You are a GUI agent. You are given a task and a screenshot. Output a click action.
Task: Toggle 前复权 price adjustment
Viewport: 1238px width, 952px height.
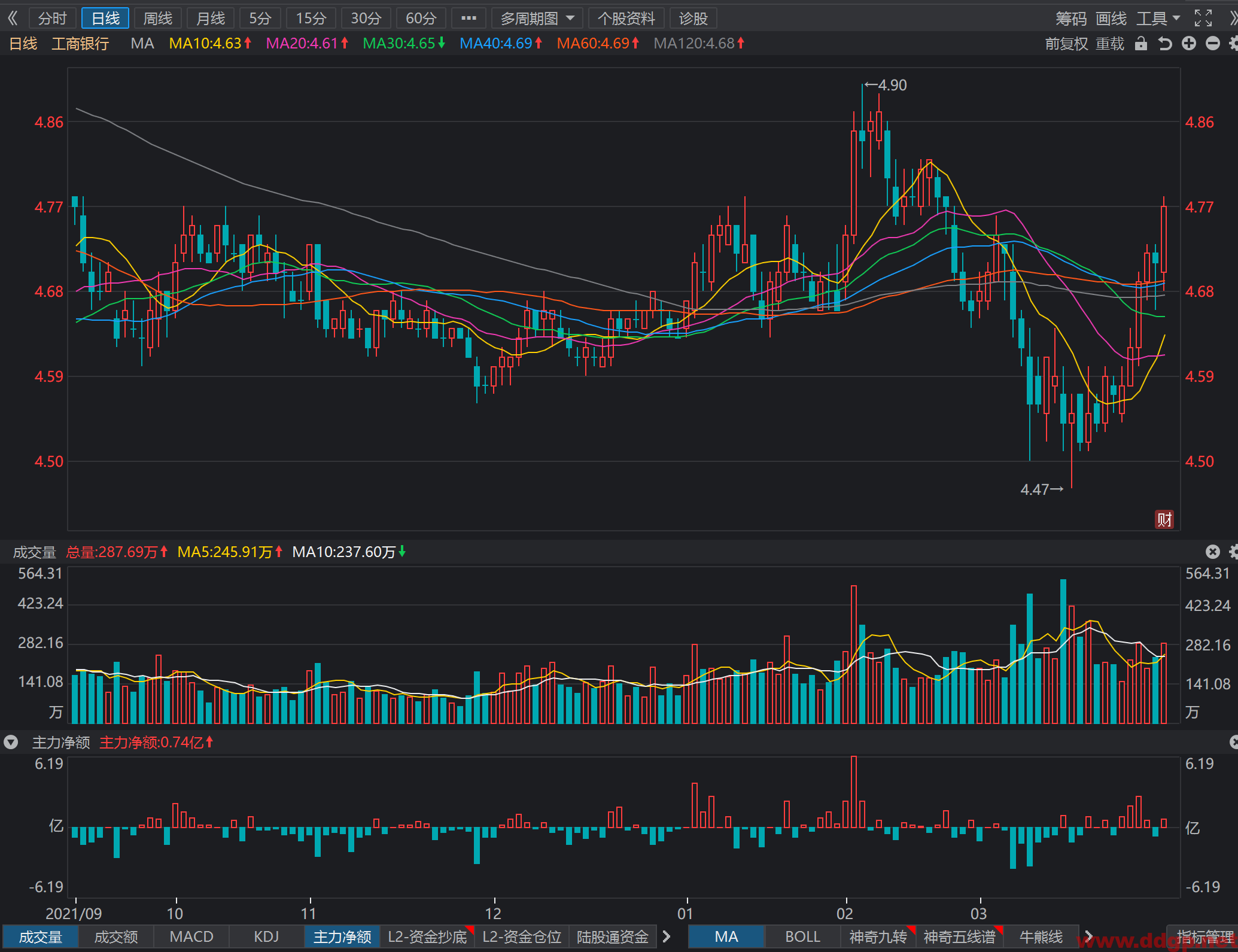coord(1067,44)
